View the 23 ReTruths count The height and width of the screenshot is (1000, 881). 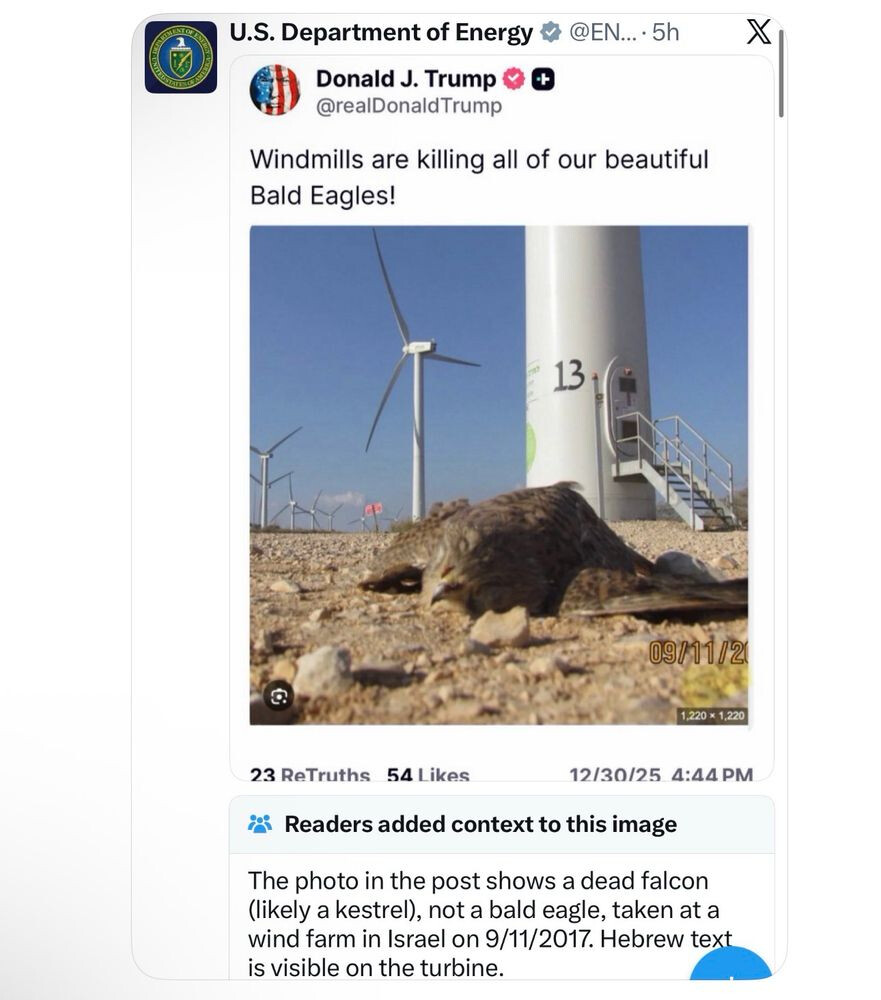click(x=309, y=775)
